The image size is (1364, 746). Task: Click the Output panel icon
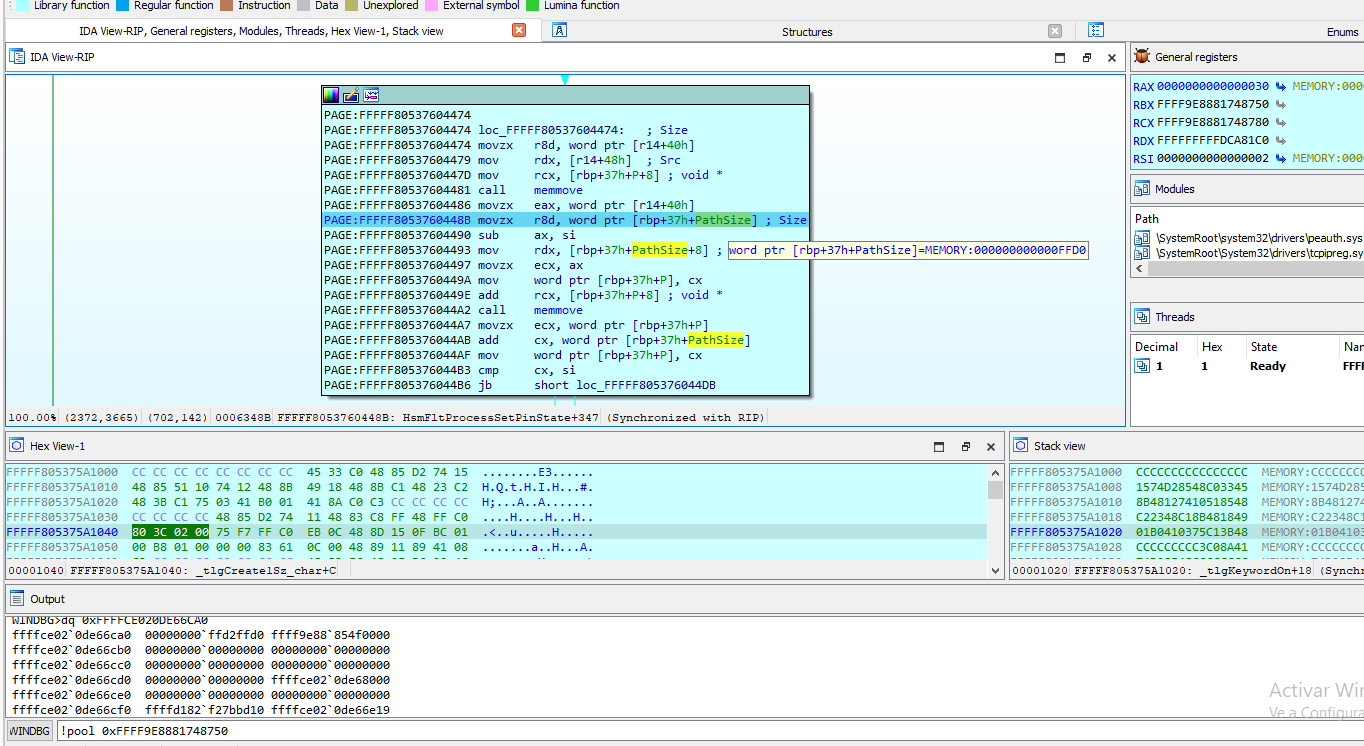point(17,599)
